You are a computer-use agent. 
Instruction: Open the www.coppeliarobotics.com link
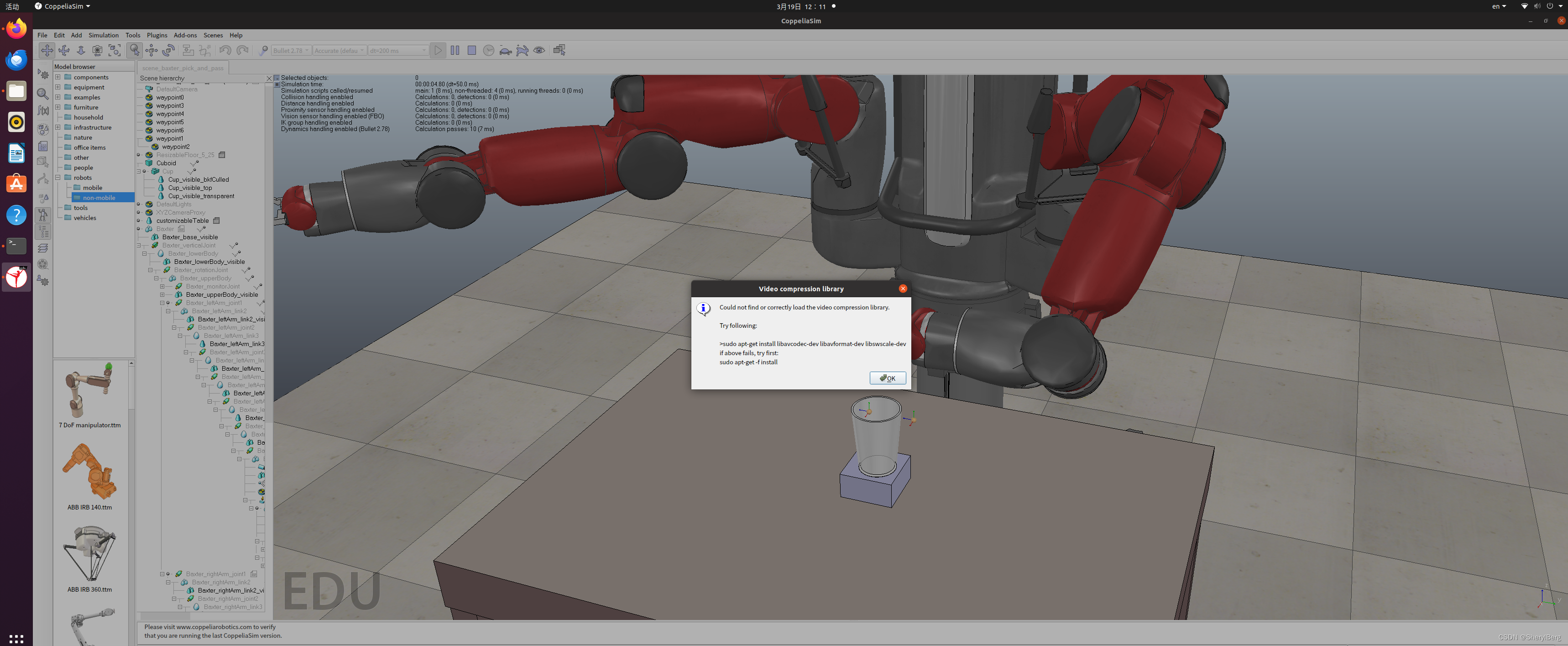coord(214,626)
